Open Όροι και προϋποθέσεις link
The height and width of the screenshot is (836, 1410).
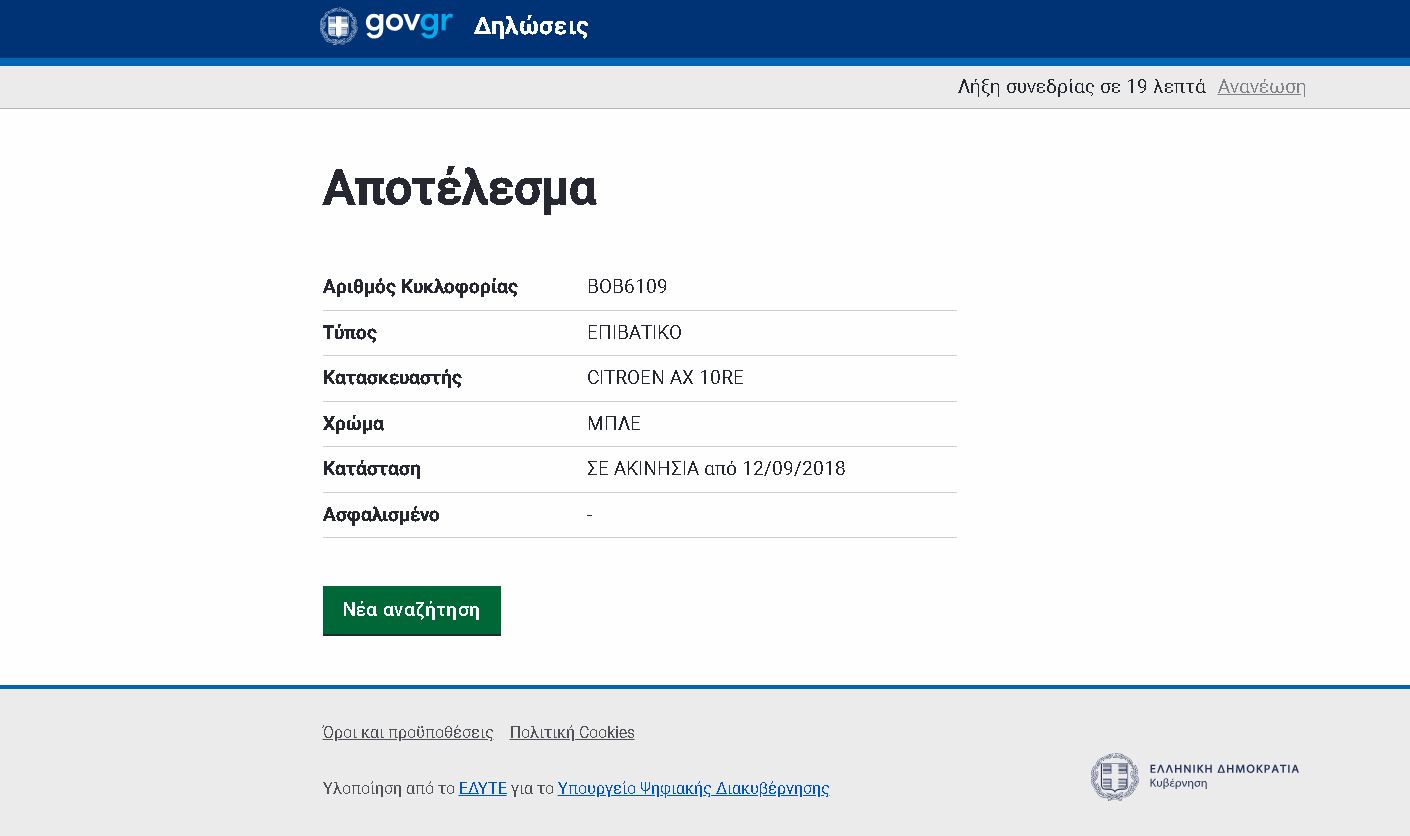[408, 732]
